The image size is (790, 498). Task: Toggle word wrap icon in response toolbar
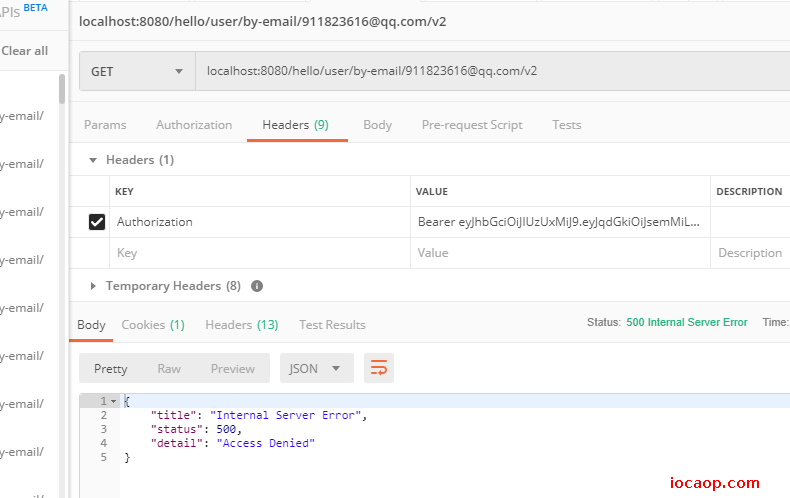(x=378, y=368)
